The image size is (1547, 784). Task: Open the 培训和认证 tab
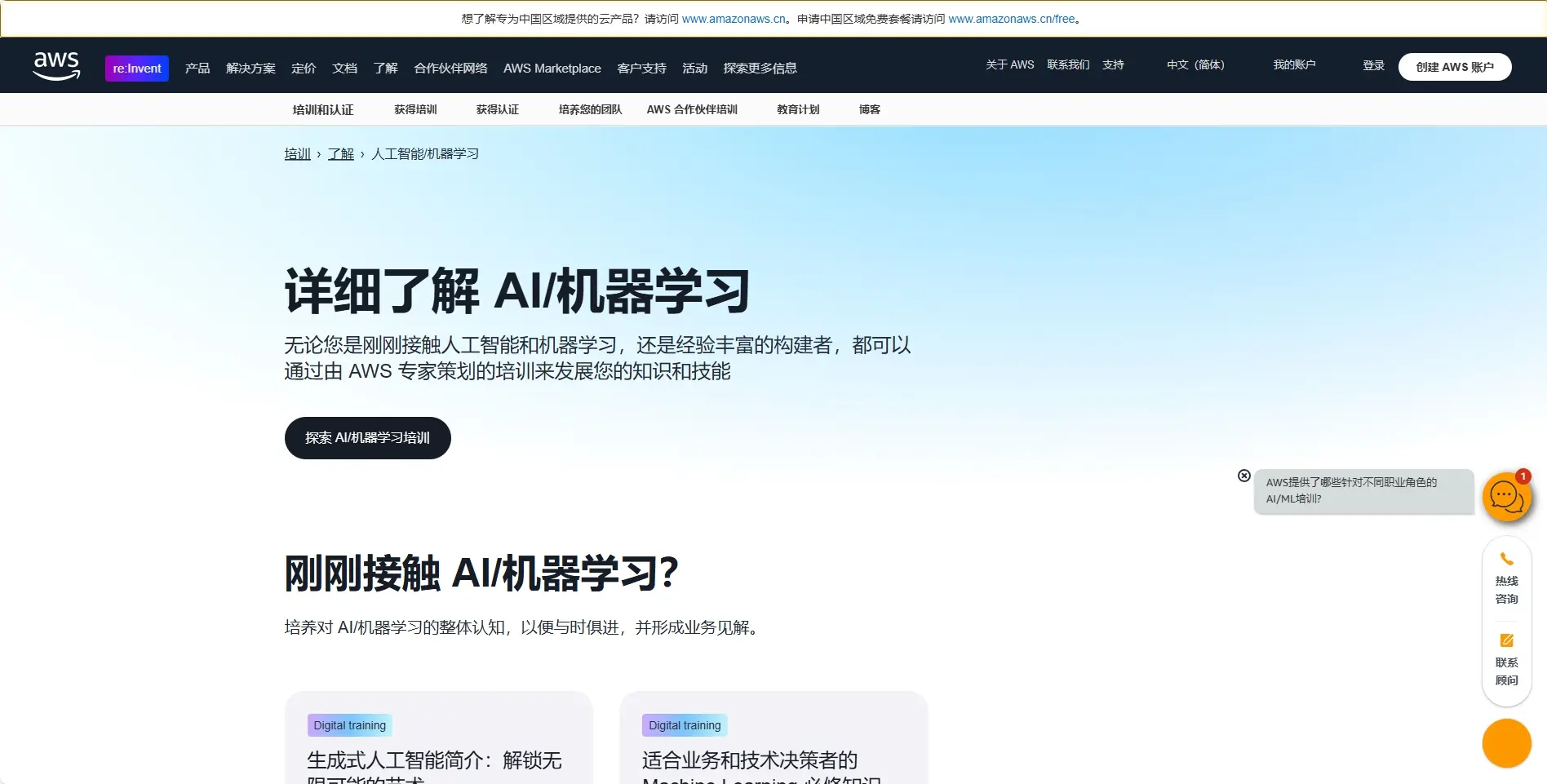pyautogui.click(x=323, y=109)
